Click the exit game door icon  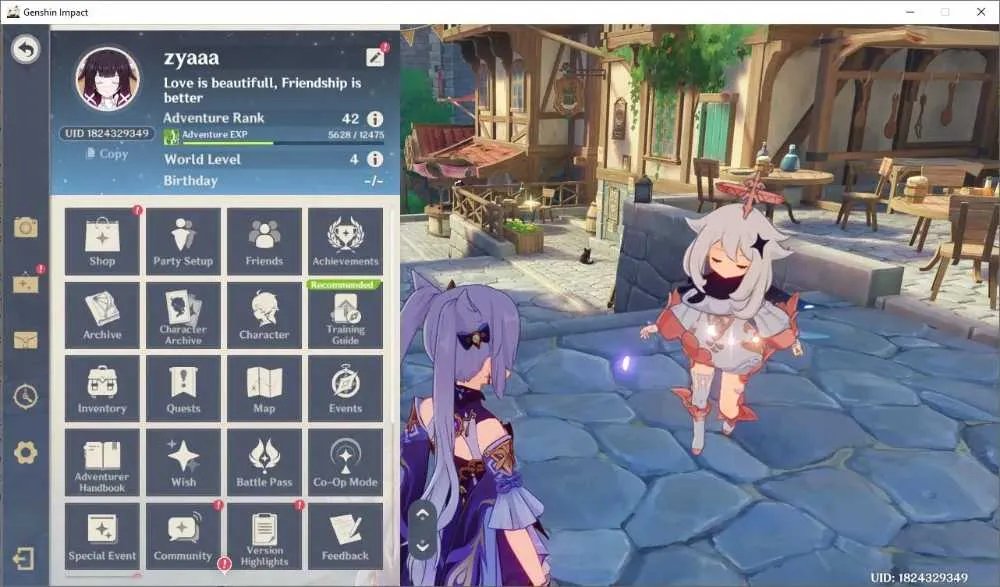[23, 559]
